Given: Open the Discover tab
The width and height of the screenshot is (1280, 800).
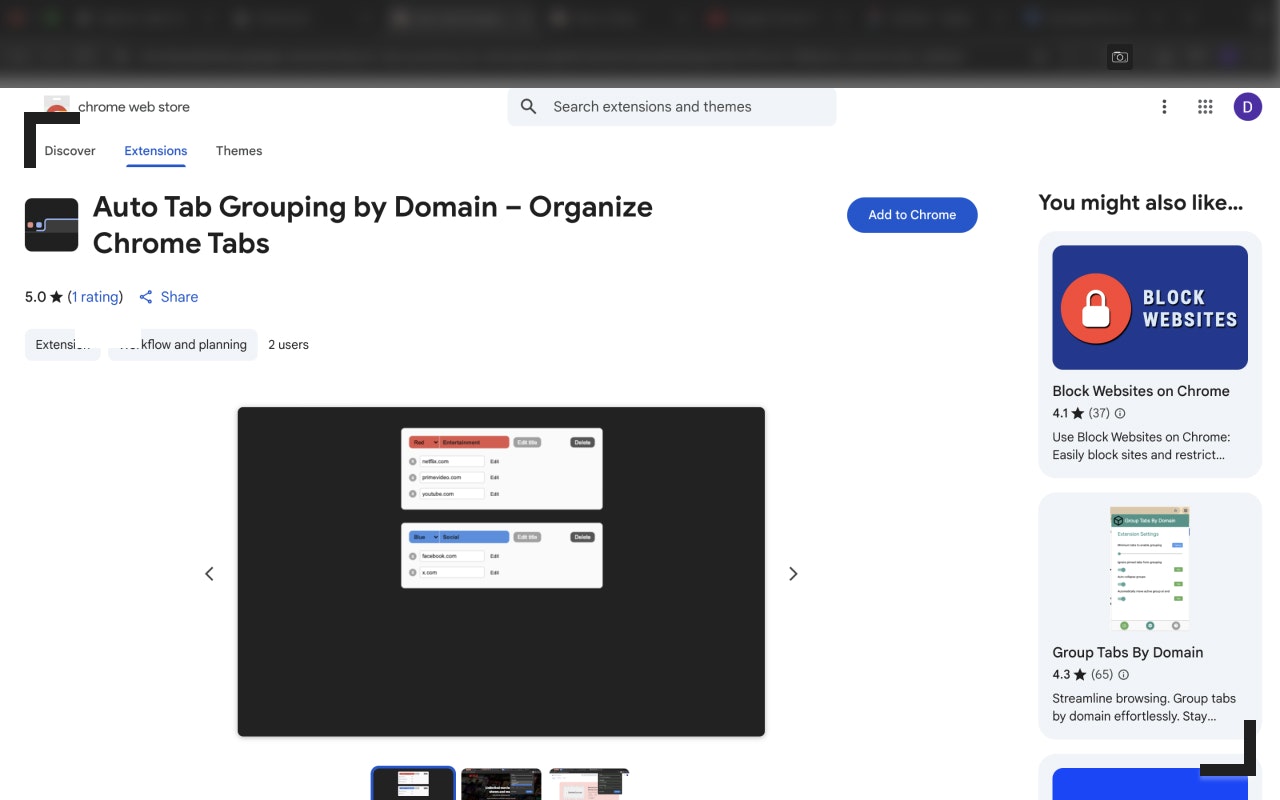Looking at the screenshot, I should pyautogui.click(x=70, y=151).
